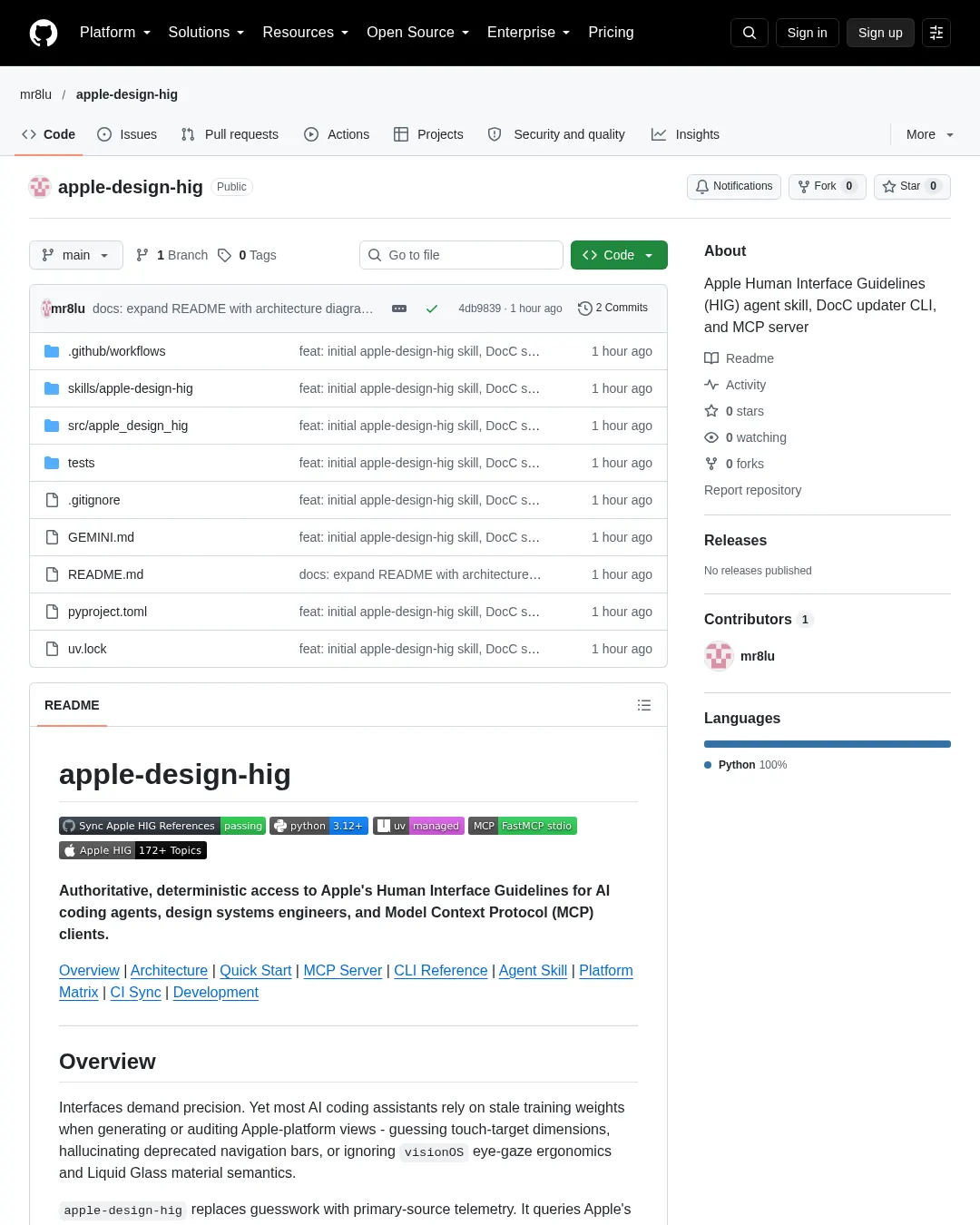Viewport: 980px width, 1225px height.
Task: Expand the commit message ellipsis button
Action: point(399,309)
